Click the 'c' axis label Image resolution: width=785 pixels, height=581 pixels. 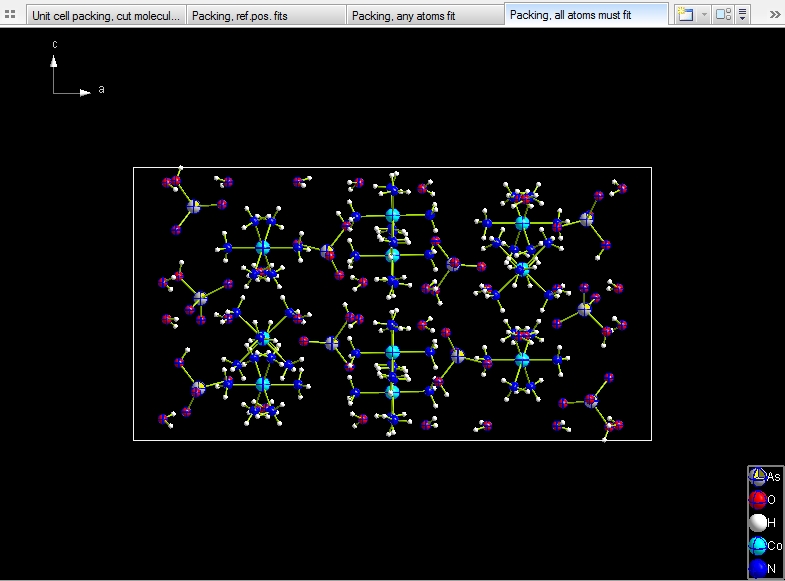click(55, 45)
